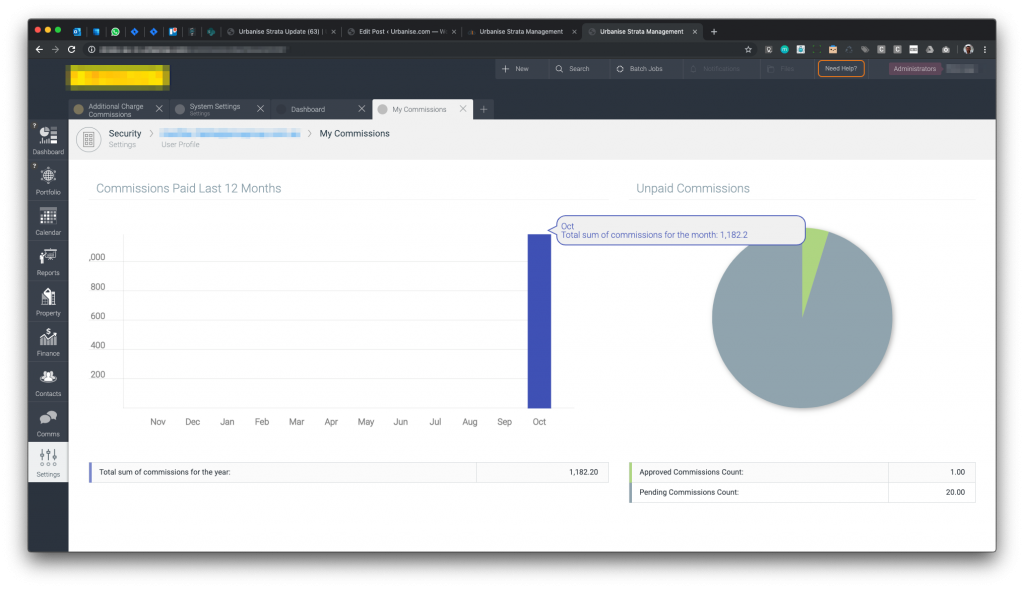Open the Reports sidebar icon
Screen dimensions: 1024x589
tap(48, 260)
